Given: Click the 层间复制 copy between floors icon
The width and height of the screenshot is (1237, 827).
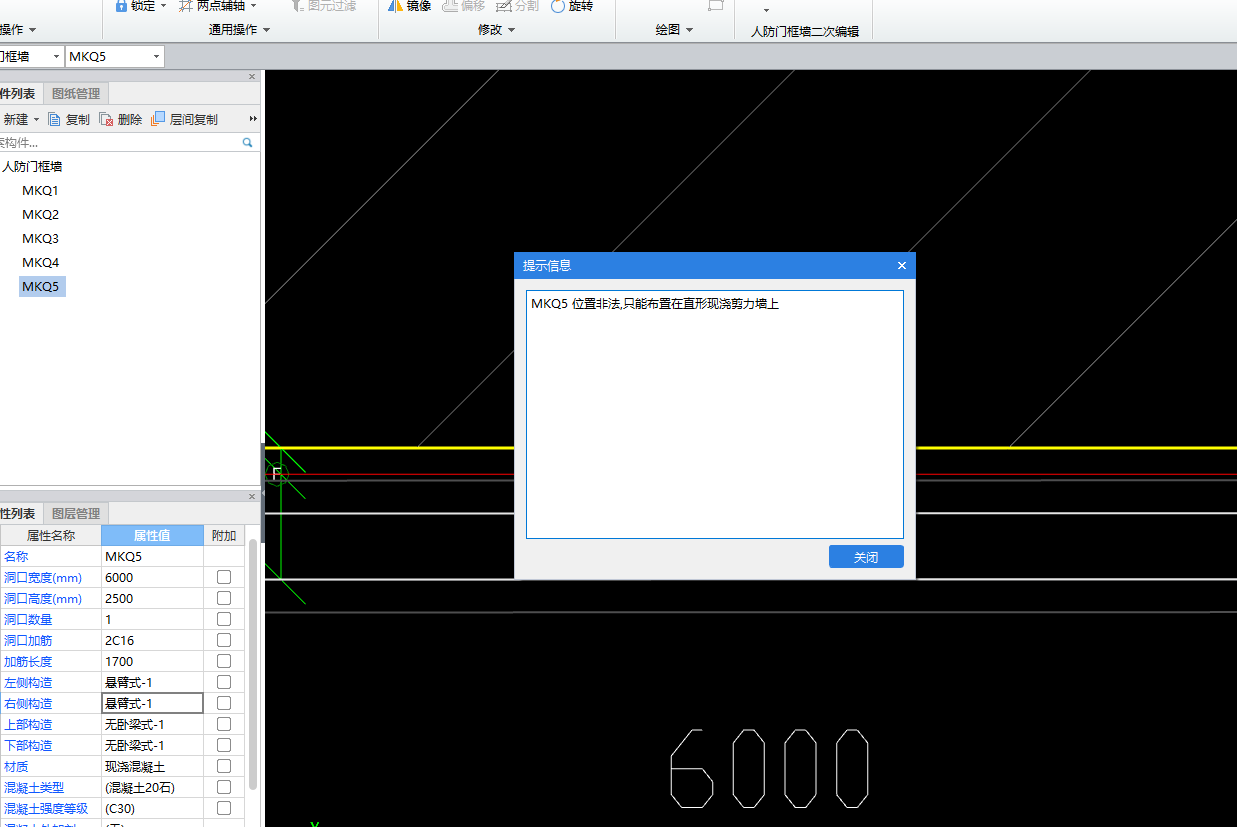Looking at the screenshot, I should coord(159,119).
